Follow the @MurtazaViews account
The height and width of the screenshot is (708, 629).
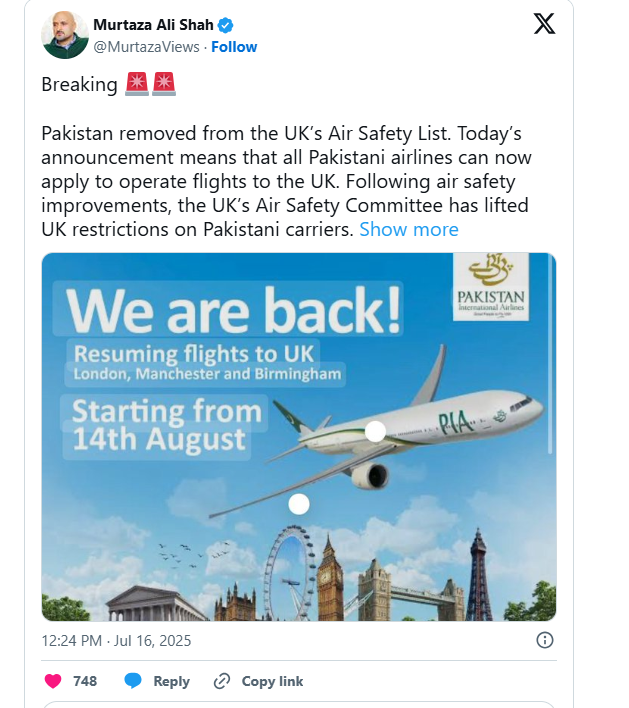click(234, 47)
